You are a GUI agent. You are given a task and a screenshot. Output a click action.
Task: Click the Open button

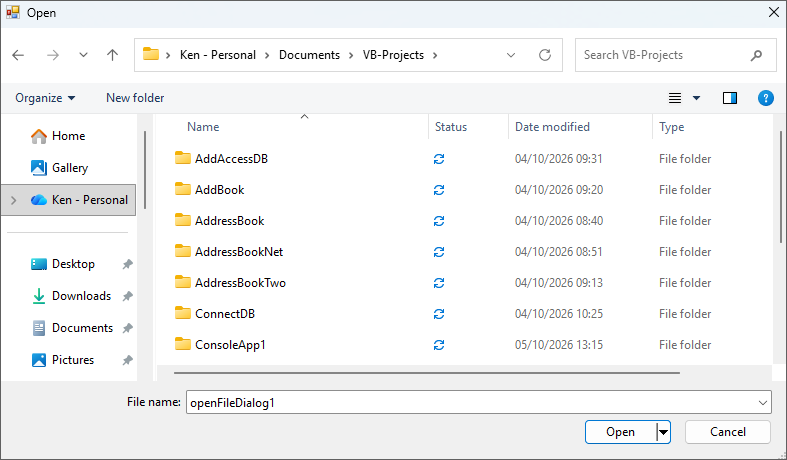tap(620, 432)
